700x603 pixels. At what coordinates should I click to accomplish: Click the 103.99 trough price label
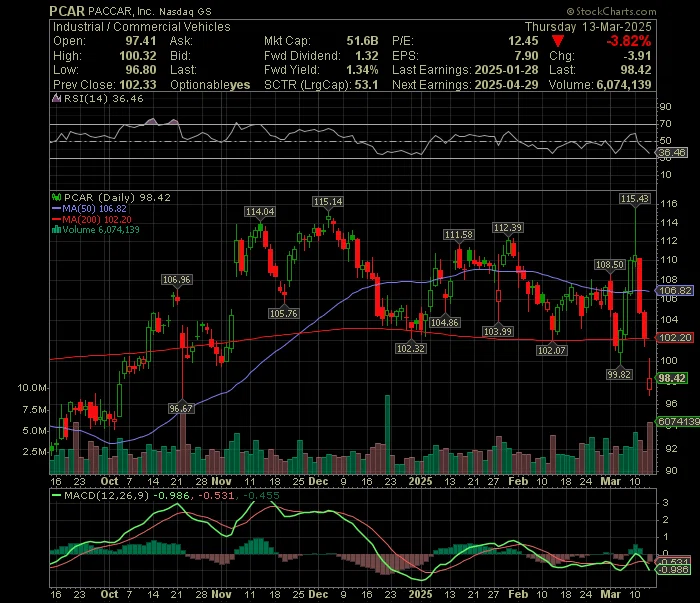(x=498, y=332)
